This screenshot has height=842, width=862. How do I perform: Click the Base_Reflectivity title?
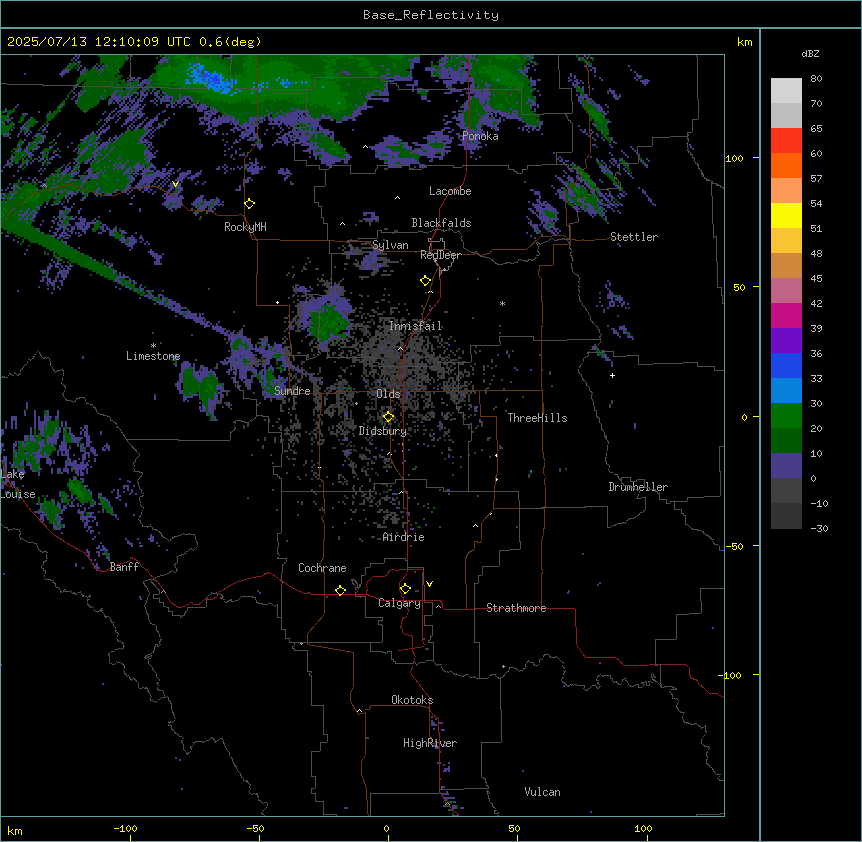pos(431,15)
